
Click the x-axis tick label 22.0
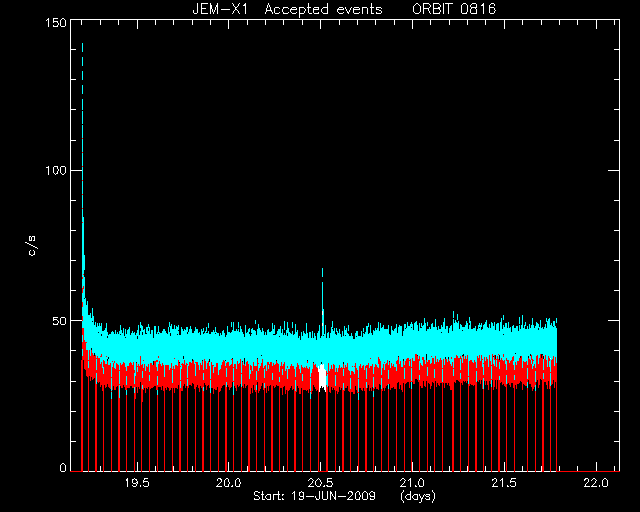(596, 483)
